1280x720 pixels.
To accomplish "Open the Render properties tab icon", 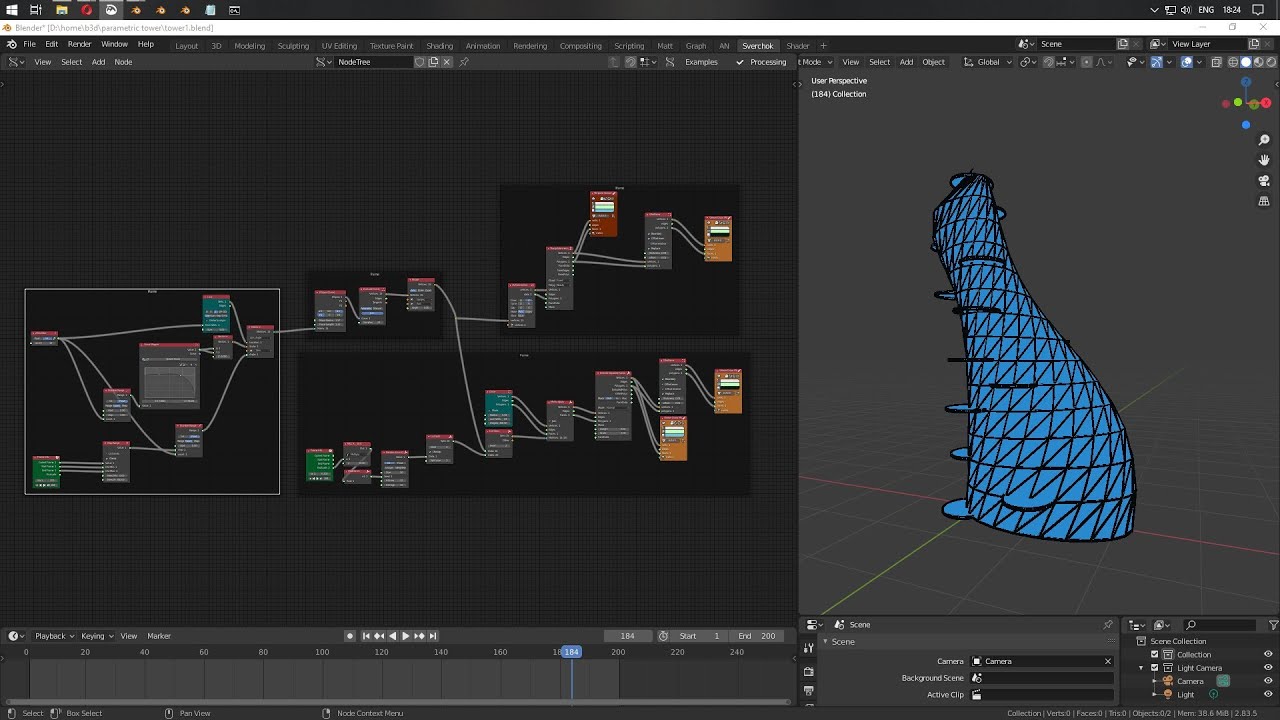I will pyautogui.click(x=809, y=671).
